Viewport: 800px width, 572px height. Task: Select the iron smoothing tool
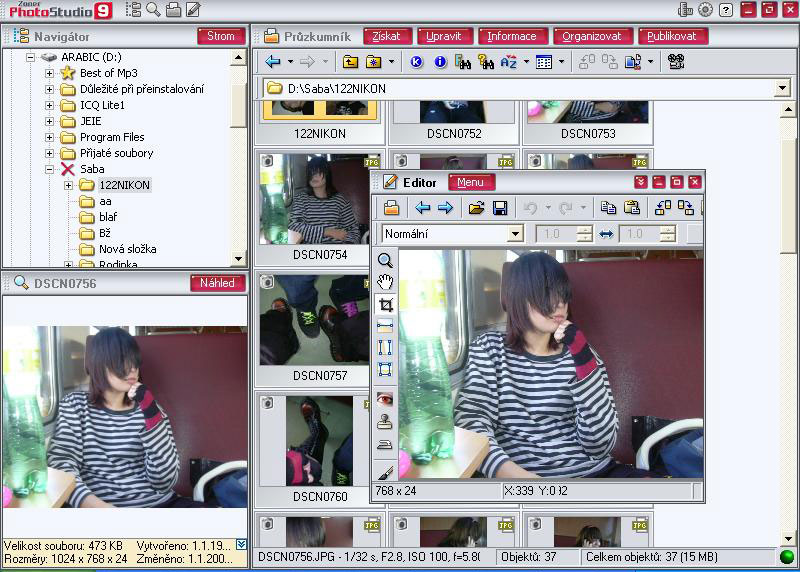385,444
